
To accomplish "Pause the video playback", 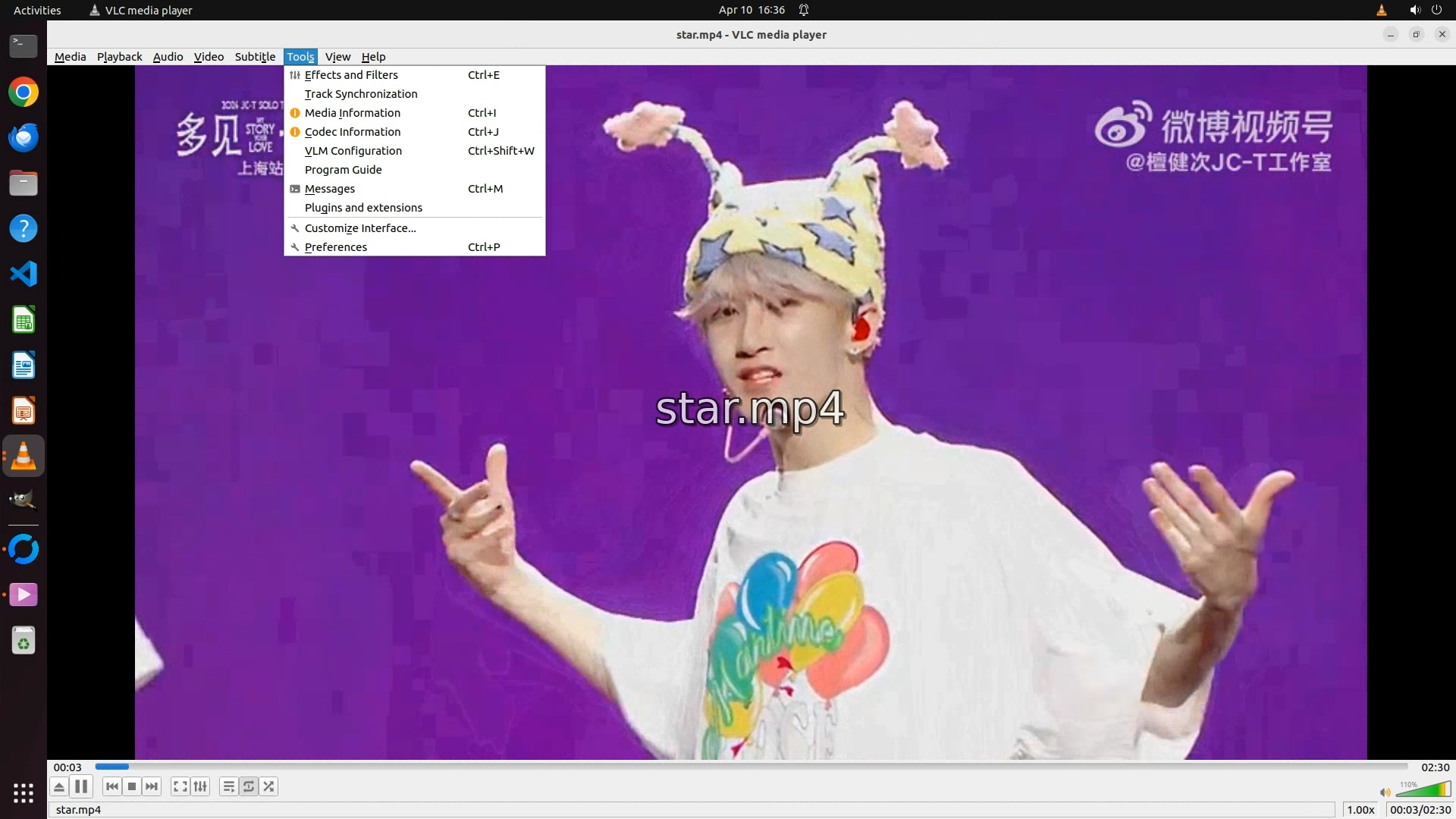I will tap(81, 786).
